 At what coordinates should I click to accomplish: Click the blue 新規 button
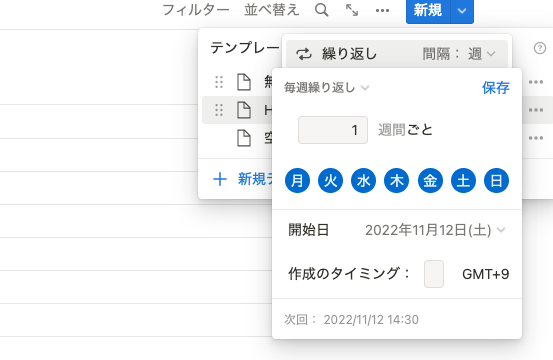pos(428,11)
